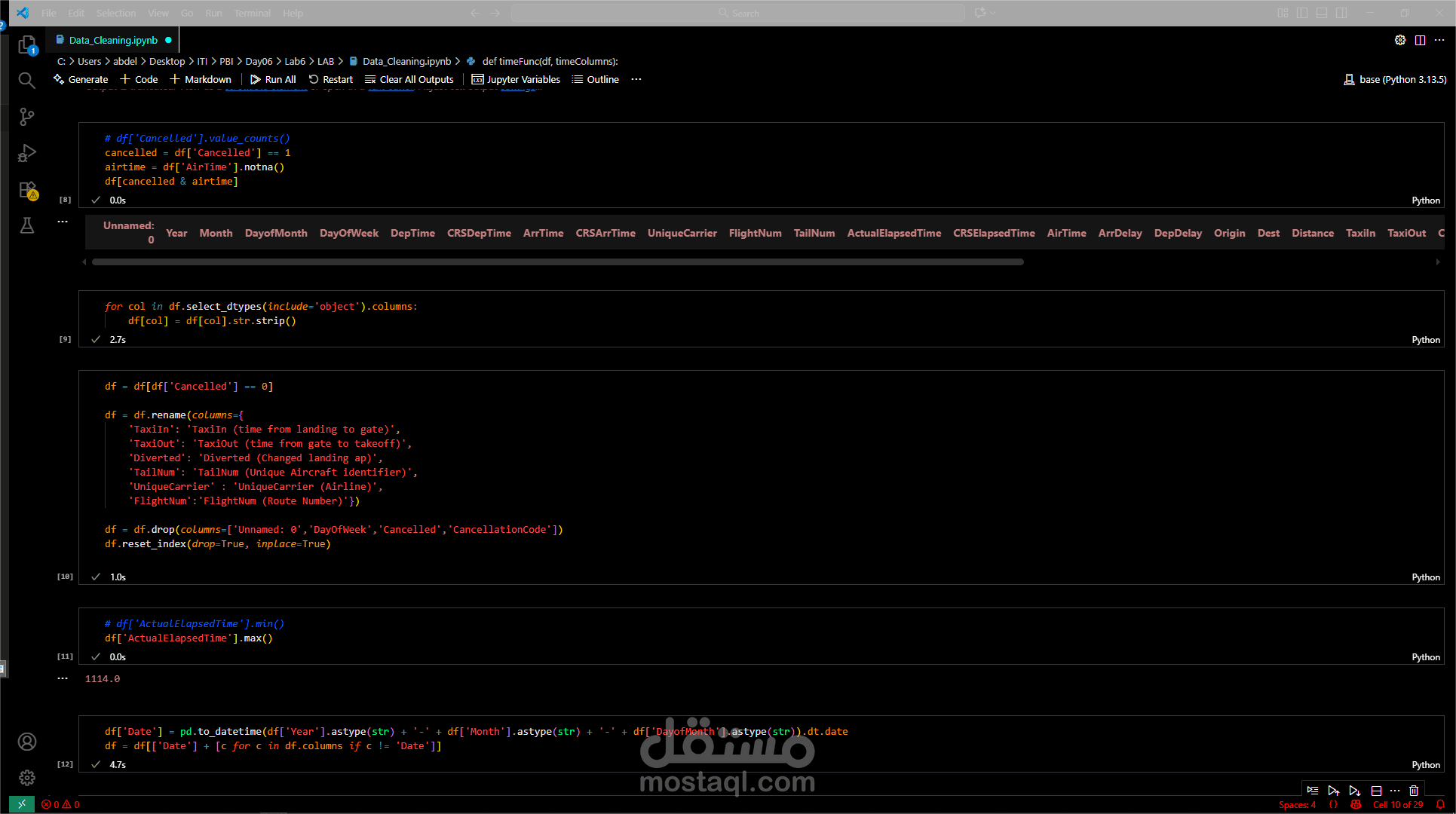Toggle the secondary side bar layout
The height and width of the screenshot is (814, 1456).
point(1341,13)
